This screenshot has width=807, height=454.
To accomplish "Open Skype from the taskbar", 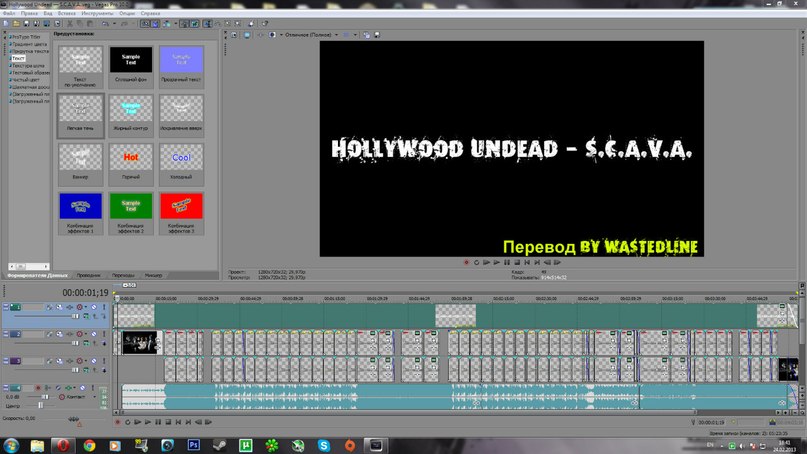I will [324, 445].
